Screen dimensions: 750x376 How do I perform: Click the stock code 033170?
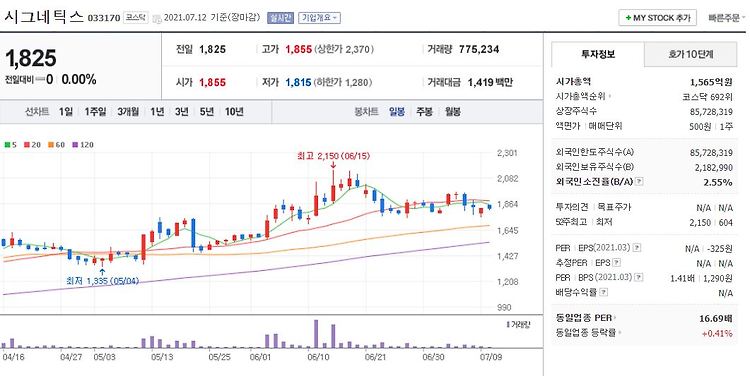click(104, 18)
